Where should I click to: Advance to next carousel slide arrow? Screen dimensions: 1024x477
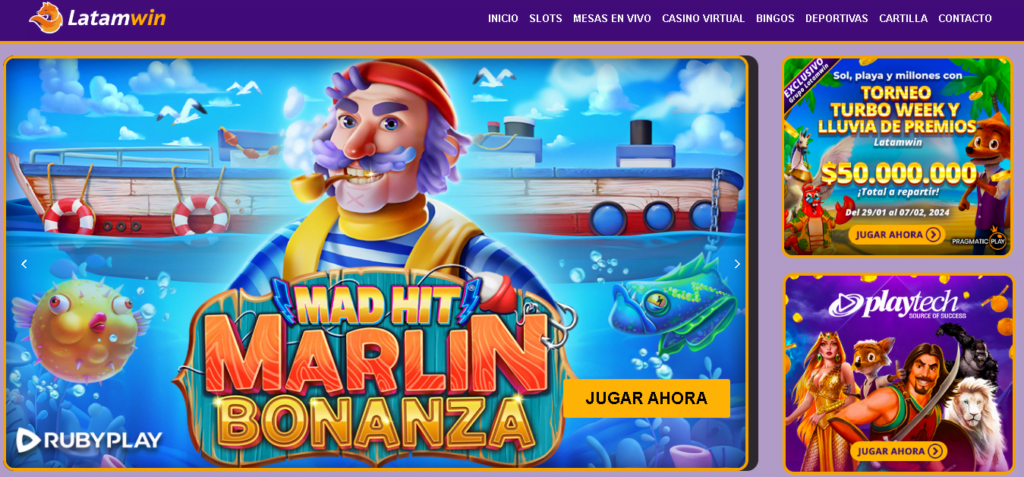(x=737, y=264)
